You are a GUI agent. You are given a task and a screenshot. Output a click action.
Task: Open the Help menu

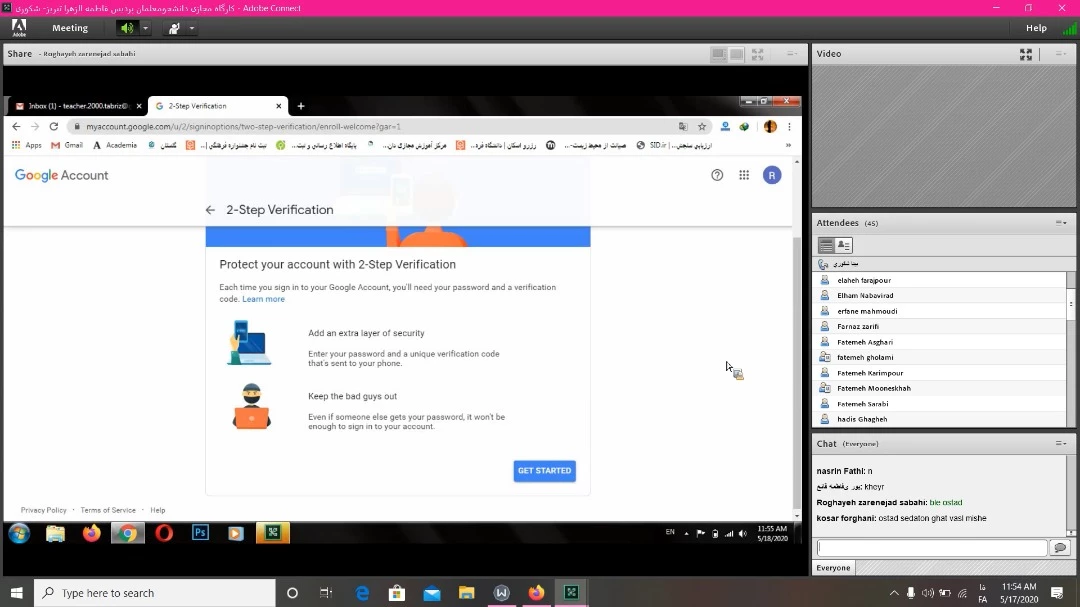tap(1036, 28)
